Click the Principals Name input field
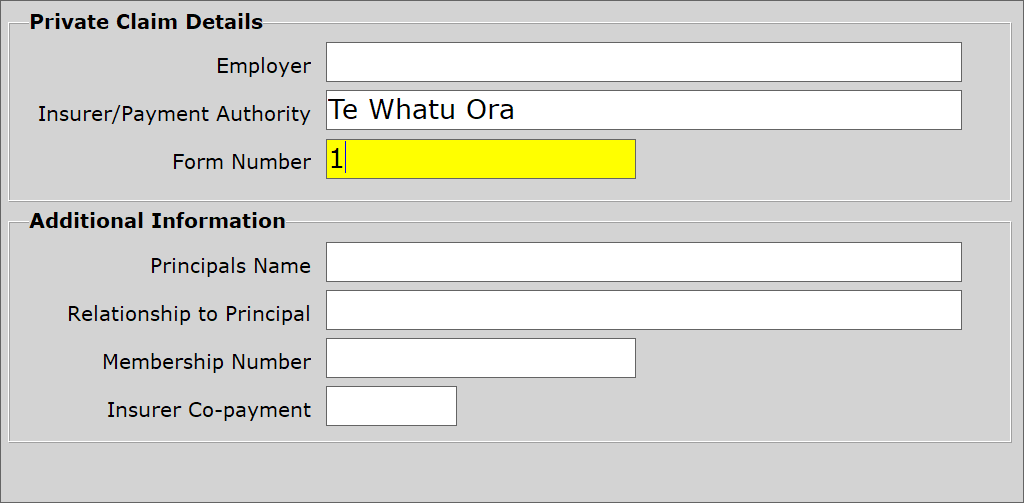Image resolution: width=1024 pixels, height=503 pixels. (643, 262)
